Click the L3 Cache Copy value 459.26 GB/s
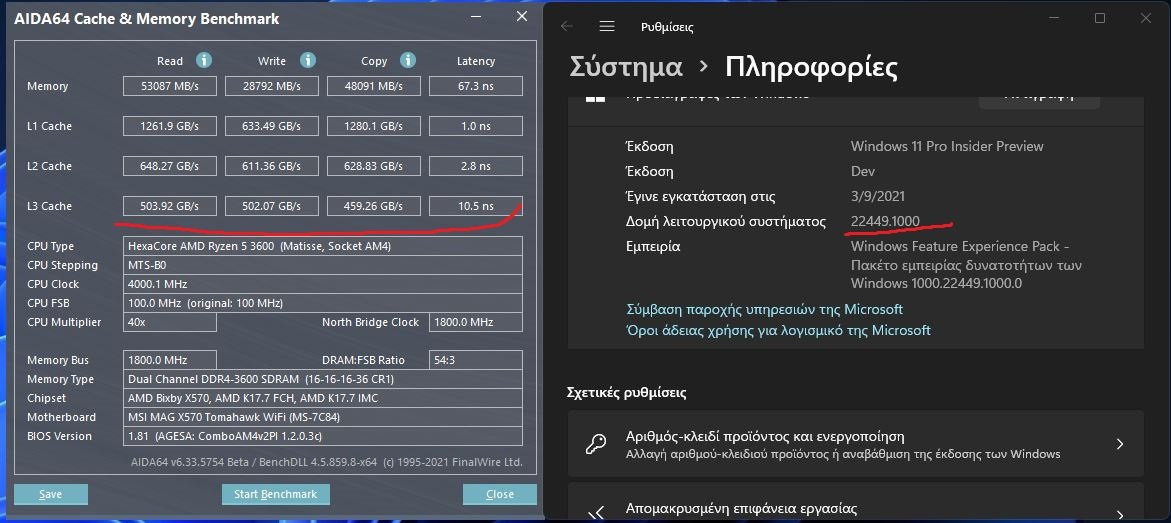Viewport: 1171px width, 523px height. (x=374, y=206)
